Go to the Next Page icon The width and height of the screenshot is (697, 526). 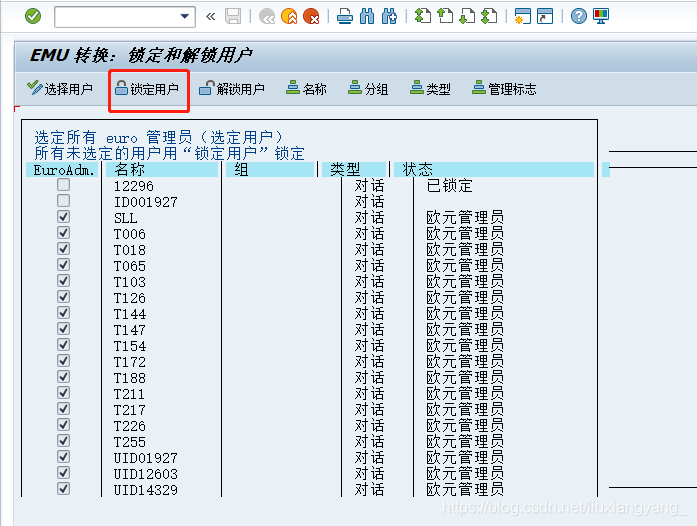click(x=467, y=16)
